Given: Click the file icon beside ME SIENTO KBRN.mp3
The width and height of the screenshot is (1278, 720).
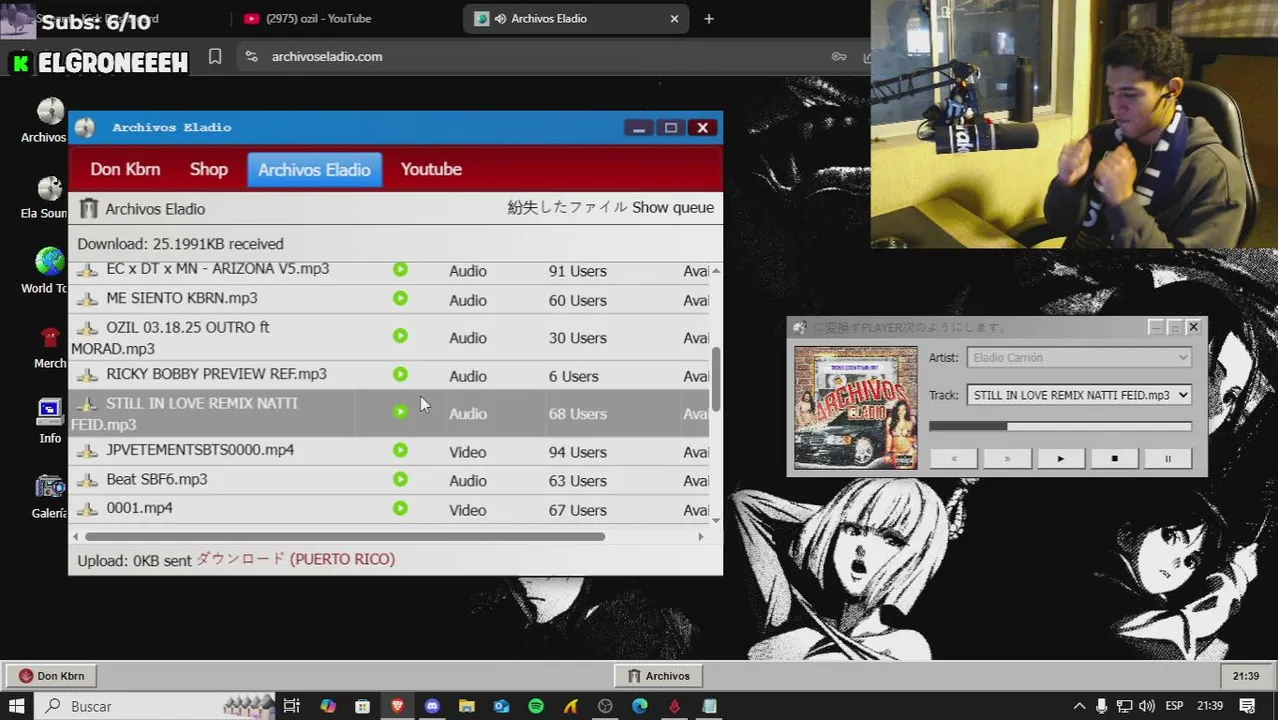Looking at the screenshot, I should (x=88, y=298).
